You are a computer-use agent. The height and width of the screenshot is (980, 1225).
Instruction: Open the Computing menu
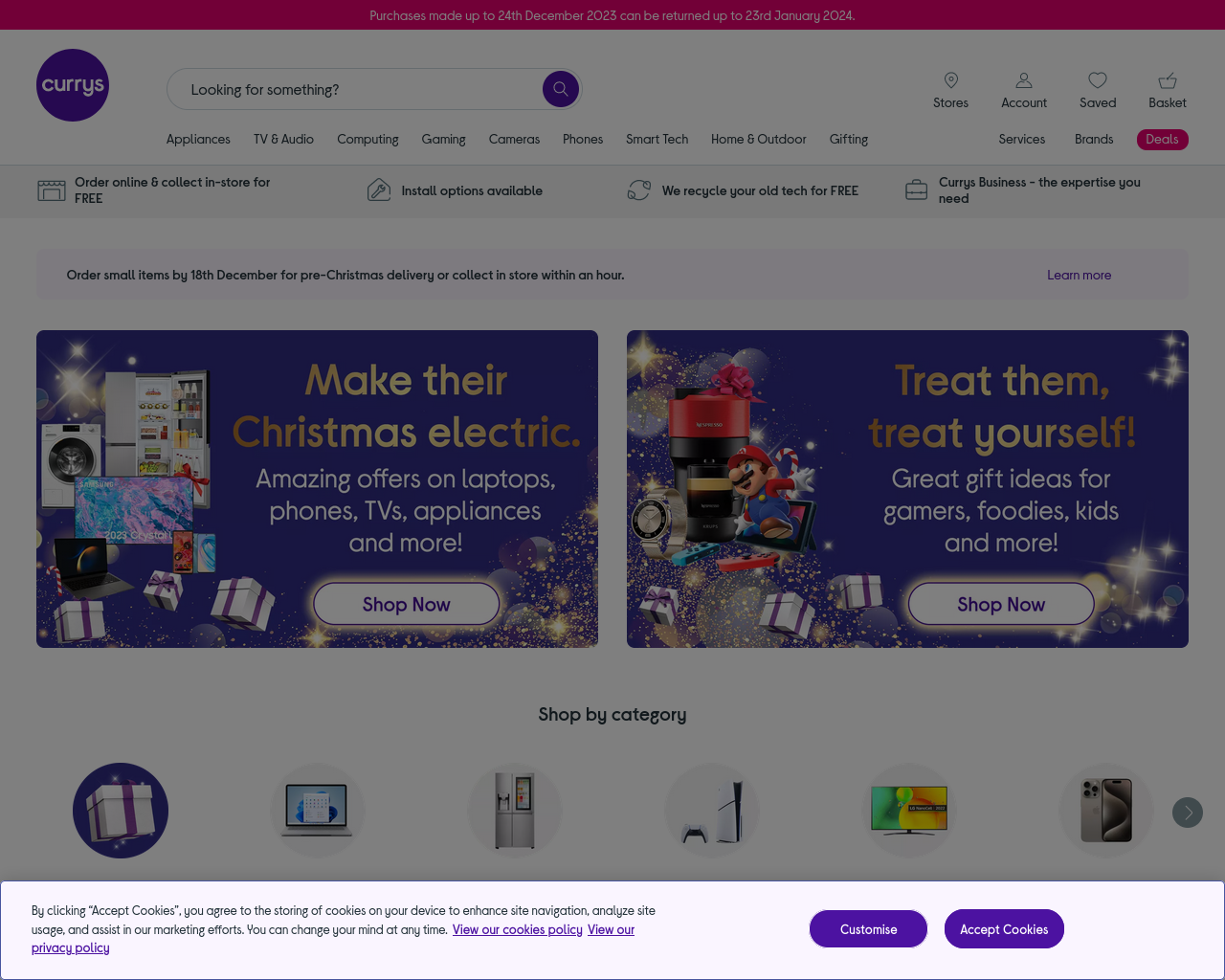367,139
